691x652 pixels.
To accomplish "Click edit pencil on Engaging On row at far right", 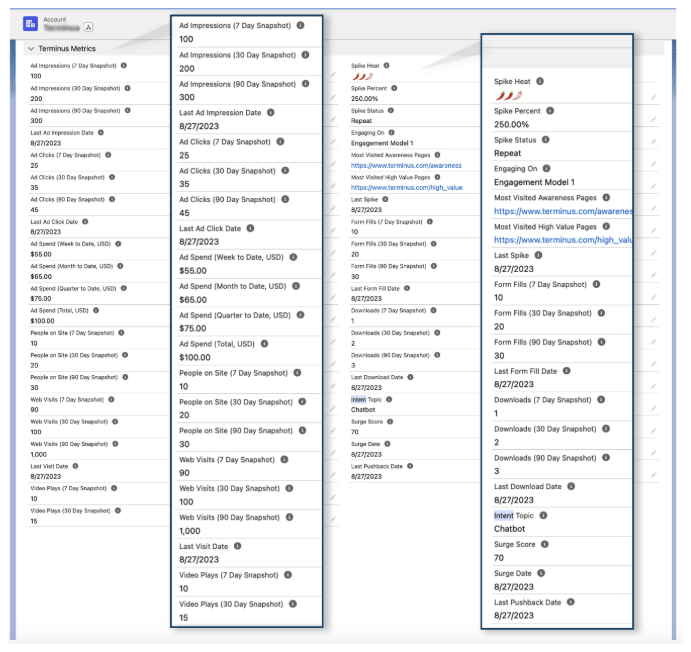I will 654,141.
